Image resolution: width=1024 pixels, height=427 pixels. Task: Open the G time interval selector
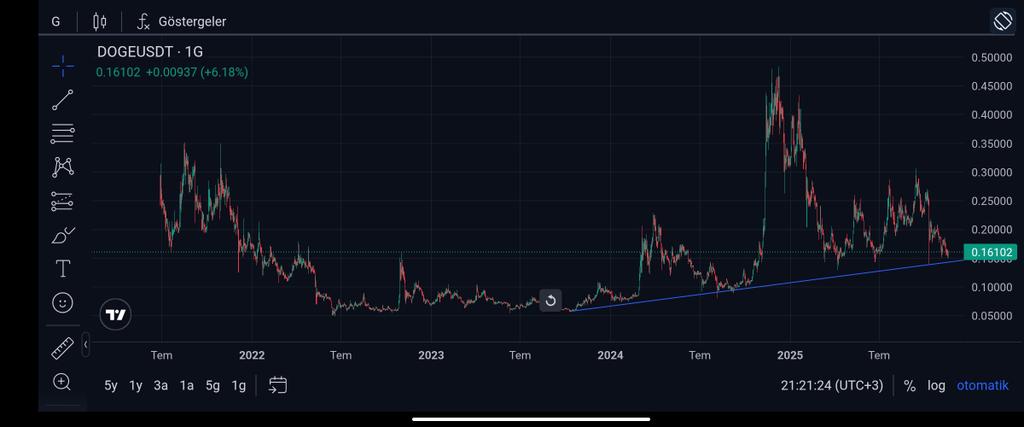pyautogui.click(x=56, y=22)
